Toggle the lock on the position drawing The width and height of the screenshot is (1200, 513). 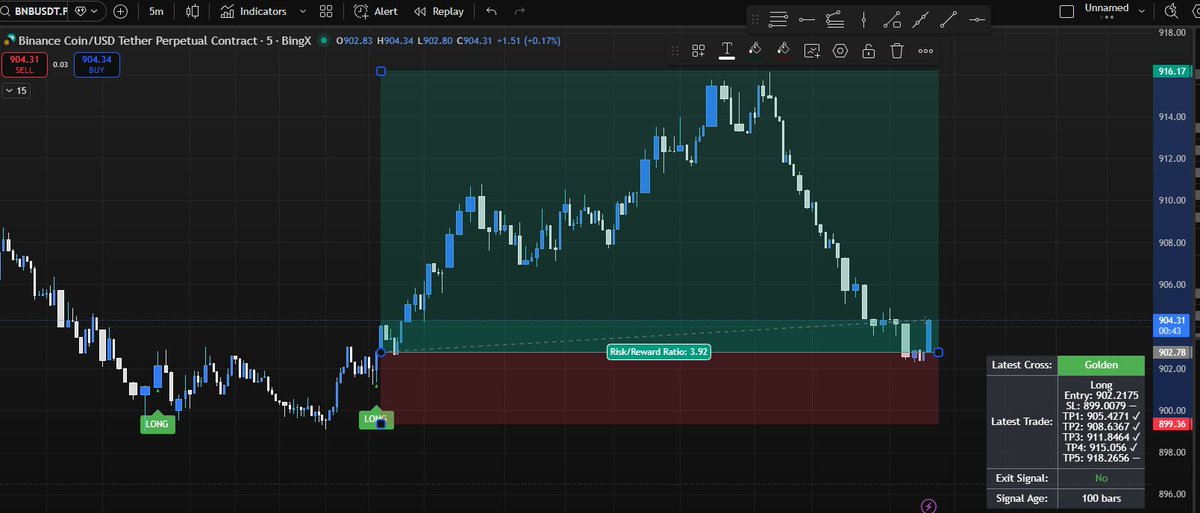(869, 51)
